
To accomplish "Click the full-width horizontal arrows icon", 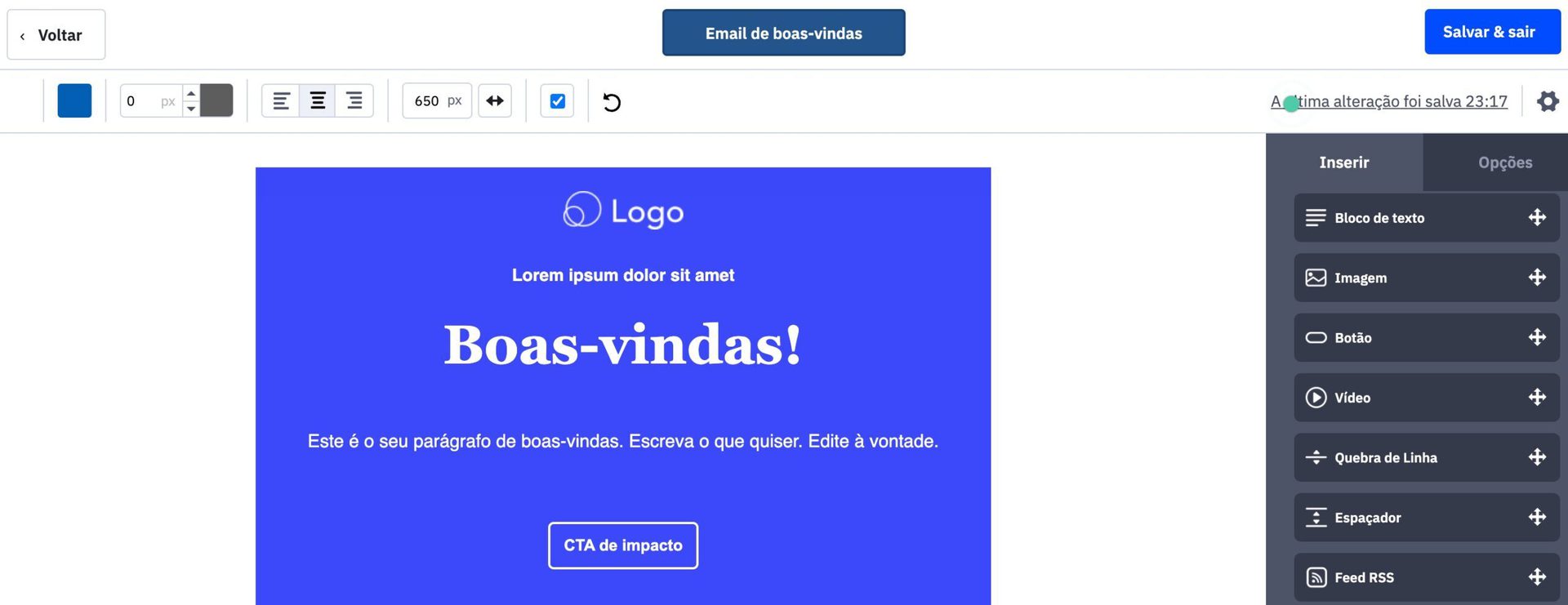I will (495, 101).
